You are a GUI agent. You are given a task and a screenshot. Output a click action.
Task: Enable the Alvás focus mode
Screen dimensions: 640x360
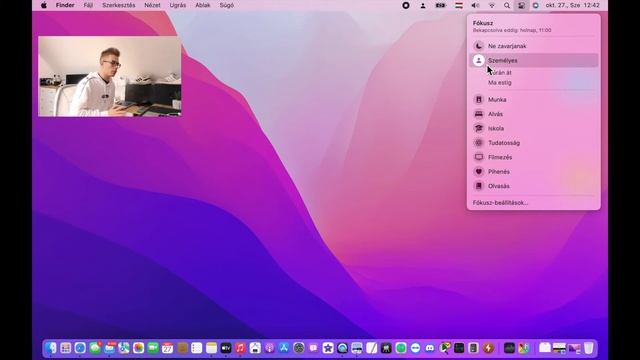(533, 114)
